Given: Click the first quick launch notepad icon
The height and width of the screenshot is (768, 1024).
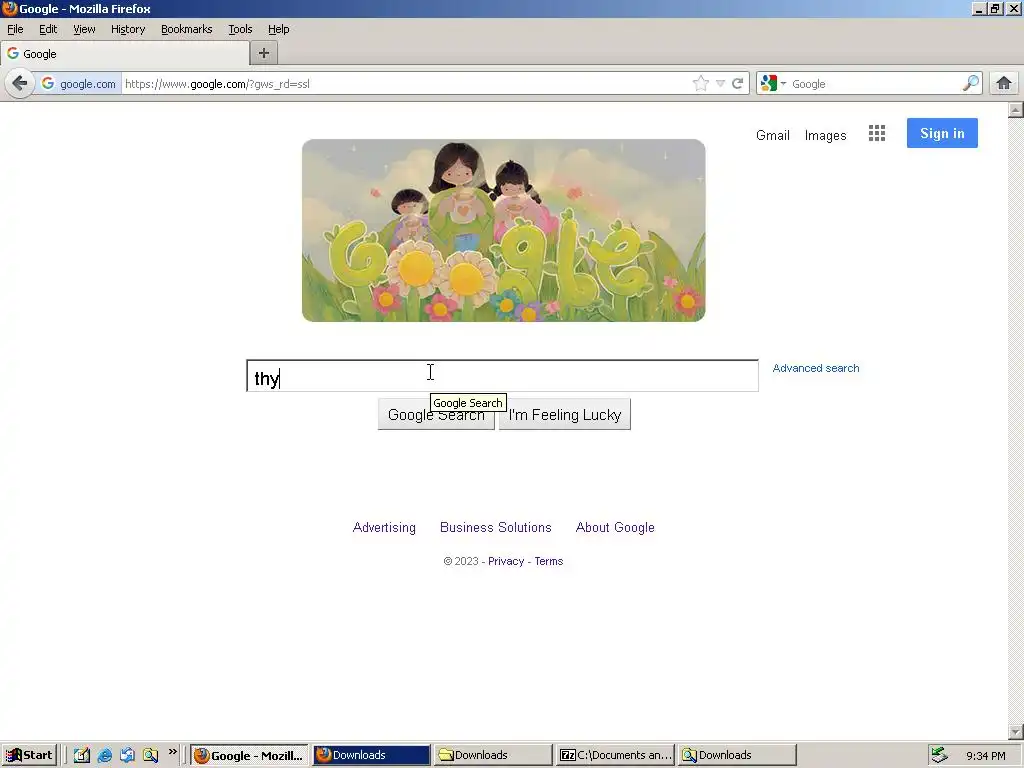Looking at the screenshot, I should [x=82, y=755].
